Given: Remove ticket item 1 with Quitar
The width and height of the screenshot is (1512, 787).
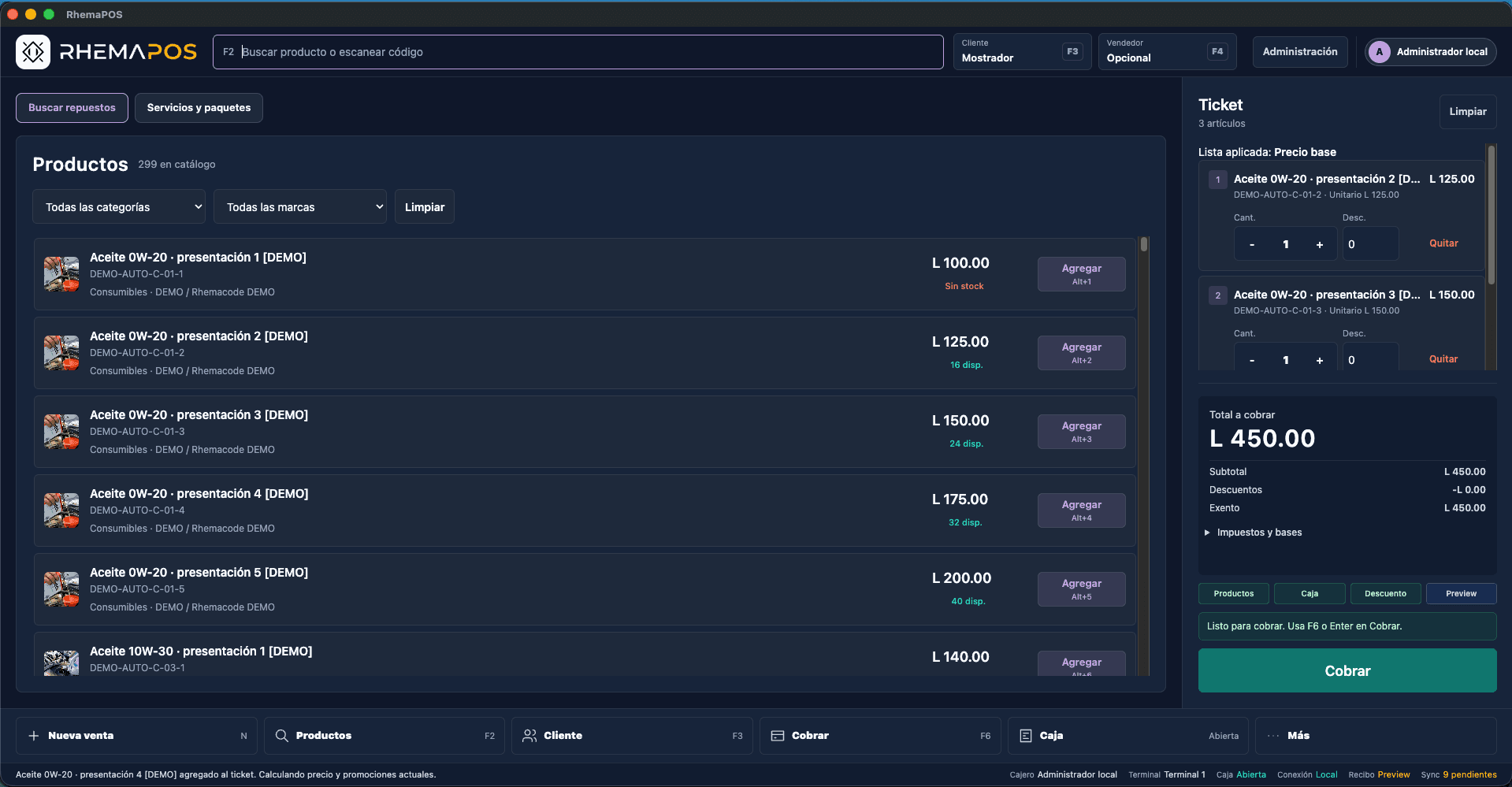Looking at the screenshot, I should [x=1443, y=243].
